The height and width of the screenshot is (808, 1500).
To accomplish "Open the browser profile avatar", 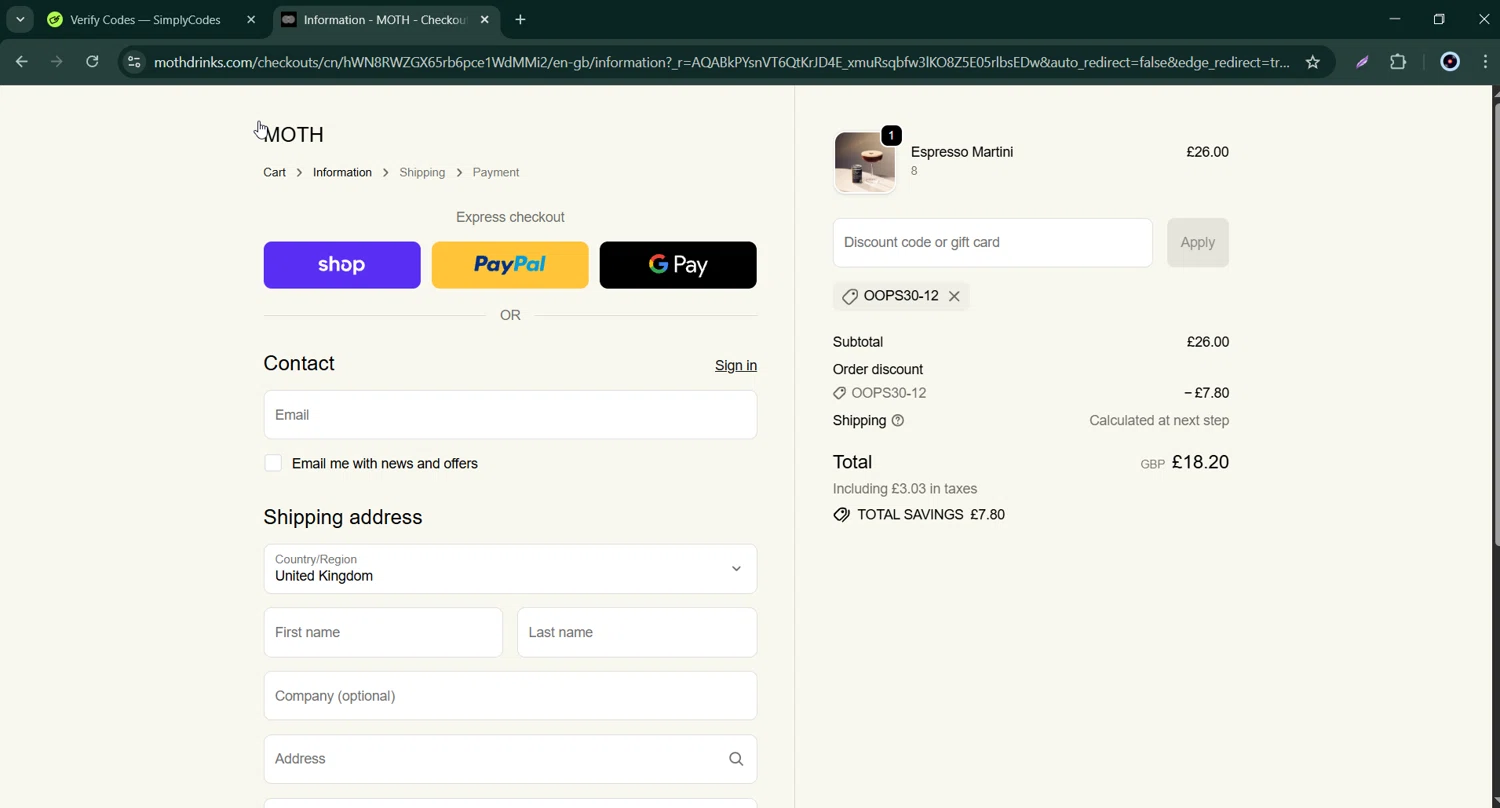I will pyautogui.click(x=1449, y=62).
